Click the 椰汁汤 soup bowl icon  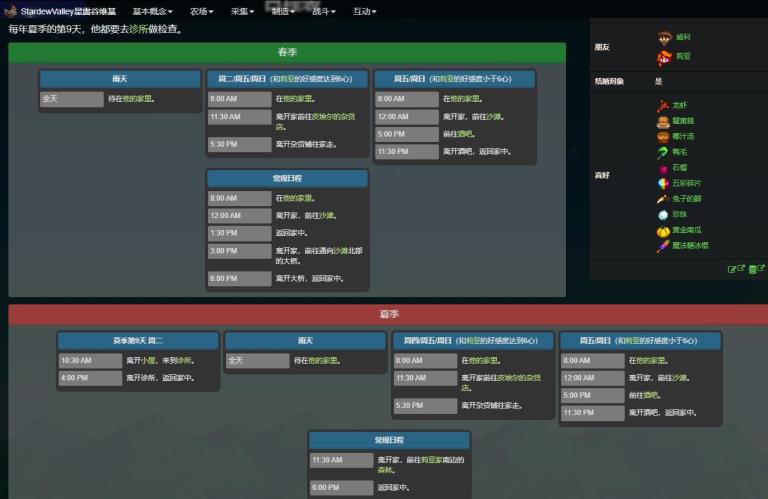[x=663, y=137]
